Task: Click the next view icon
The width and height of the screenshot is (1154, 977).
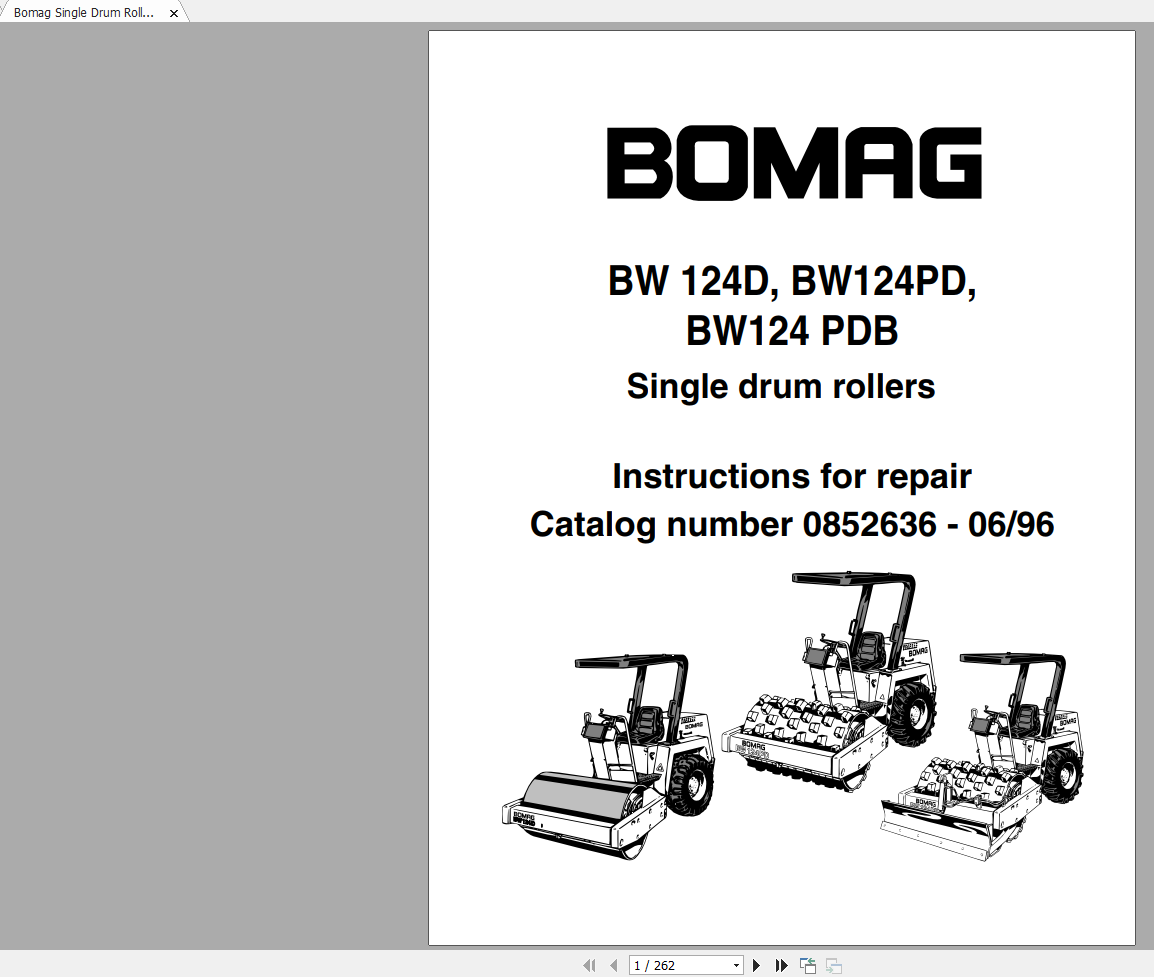Action: tap(834, 965)
